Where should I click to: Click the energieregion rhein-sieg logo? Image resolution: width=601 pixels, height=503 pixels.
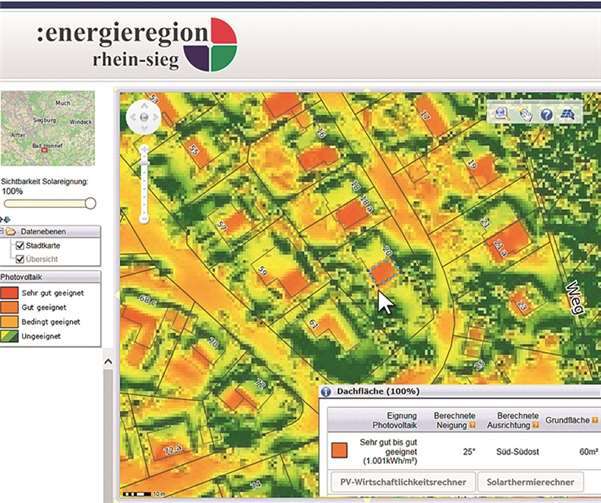(x=137, y=44)
